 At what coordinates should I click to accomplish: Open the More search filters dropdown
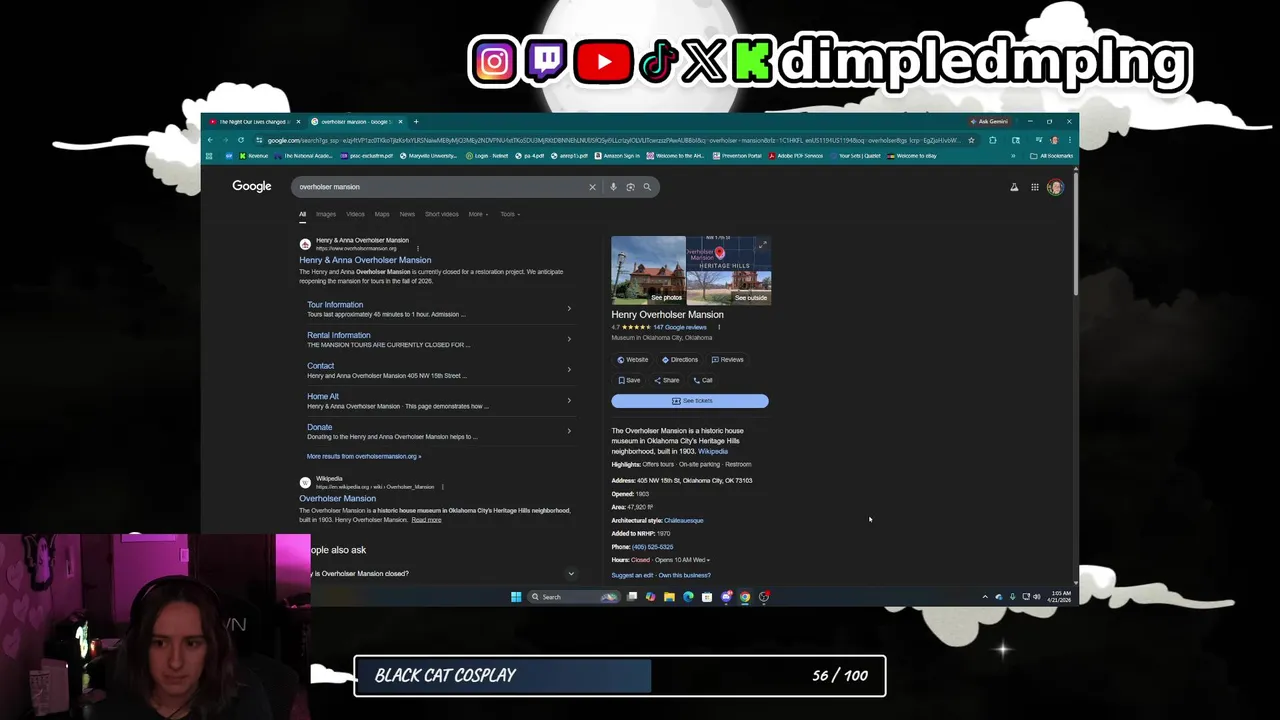tap(478, 214)
